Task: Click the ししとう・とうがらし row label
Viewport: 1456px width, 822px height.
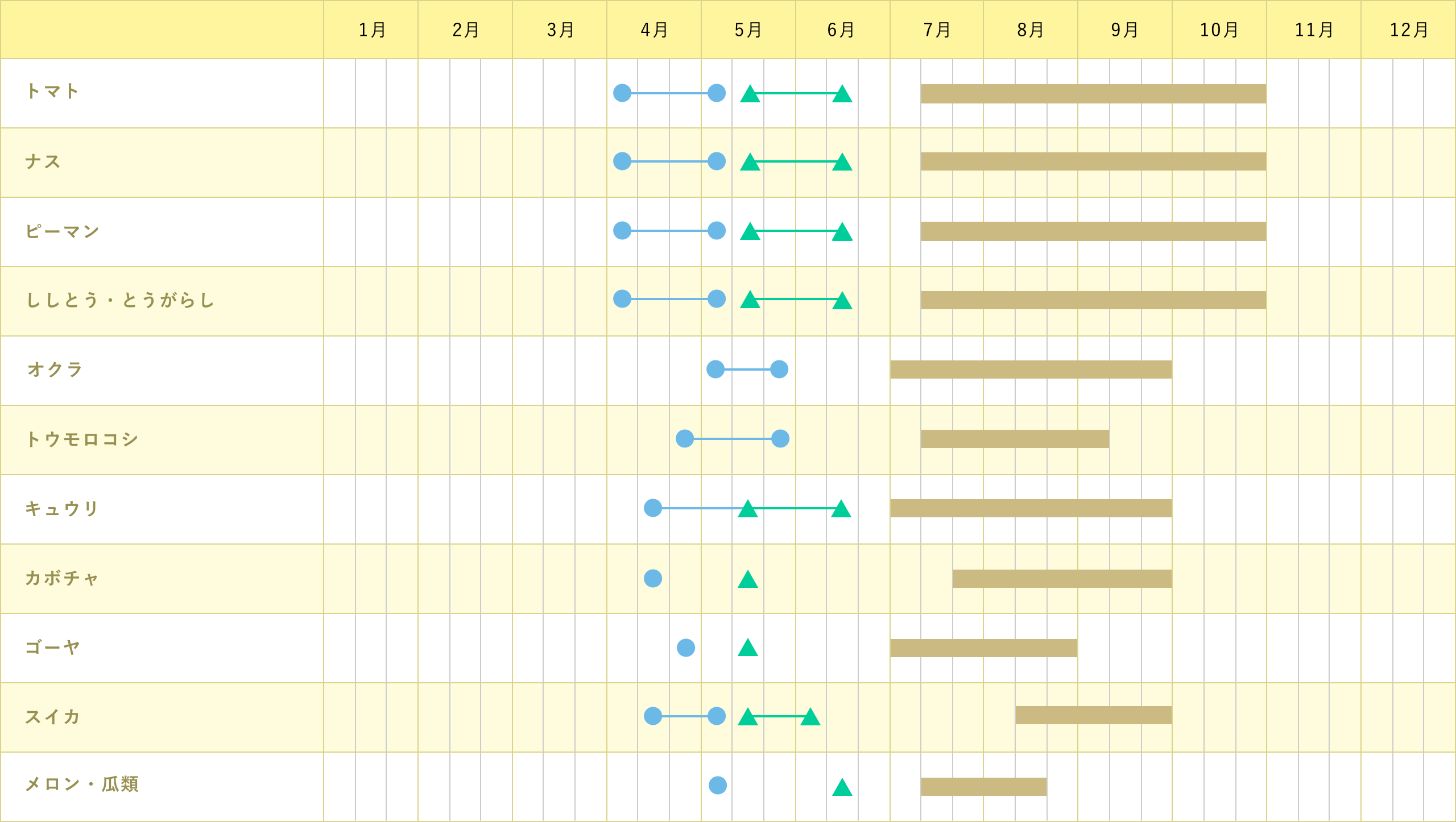Action: pos(120,301)
